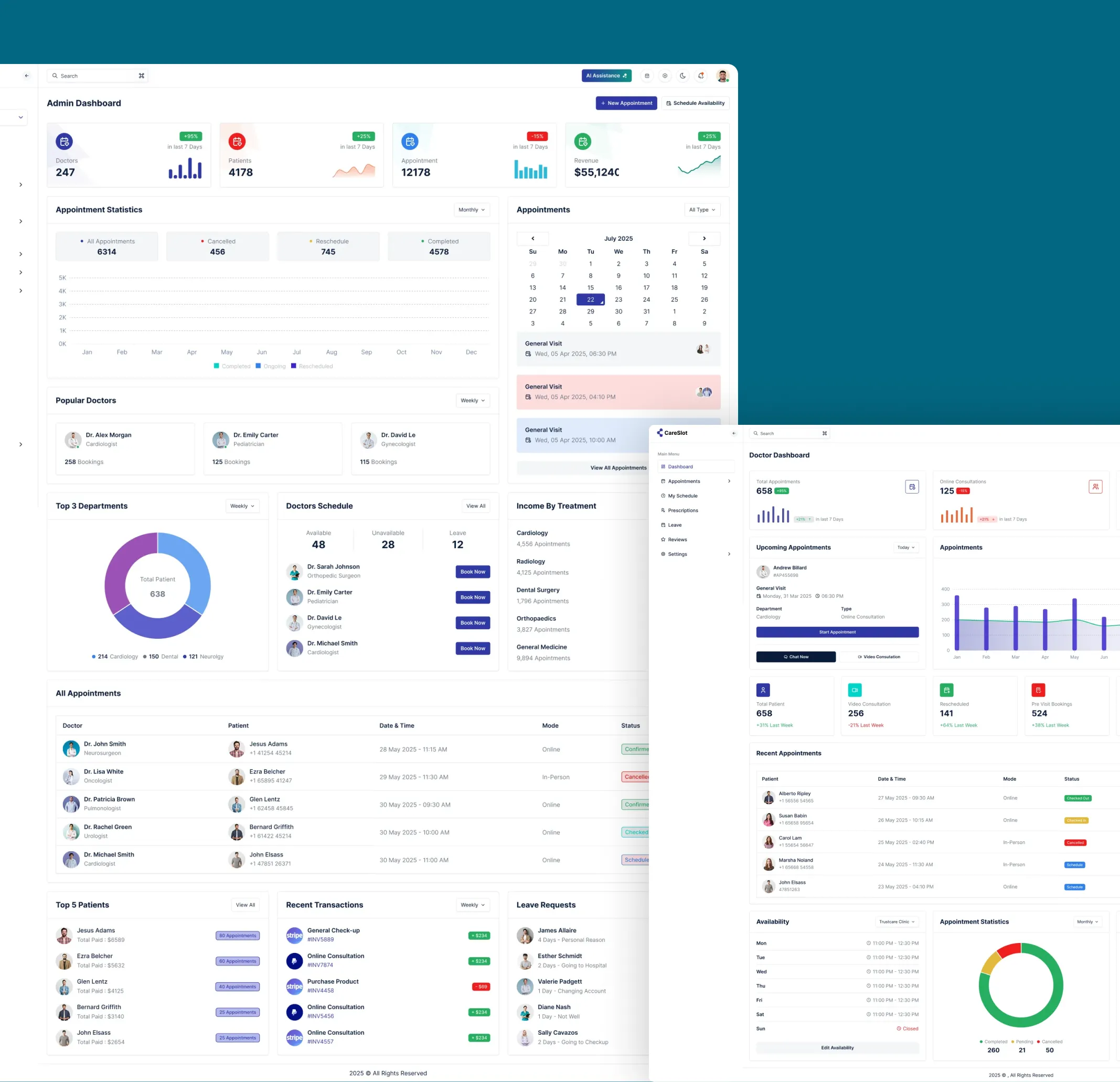Click the calendar icon in admin header

647,76
